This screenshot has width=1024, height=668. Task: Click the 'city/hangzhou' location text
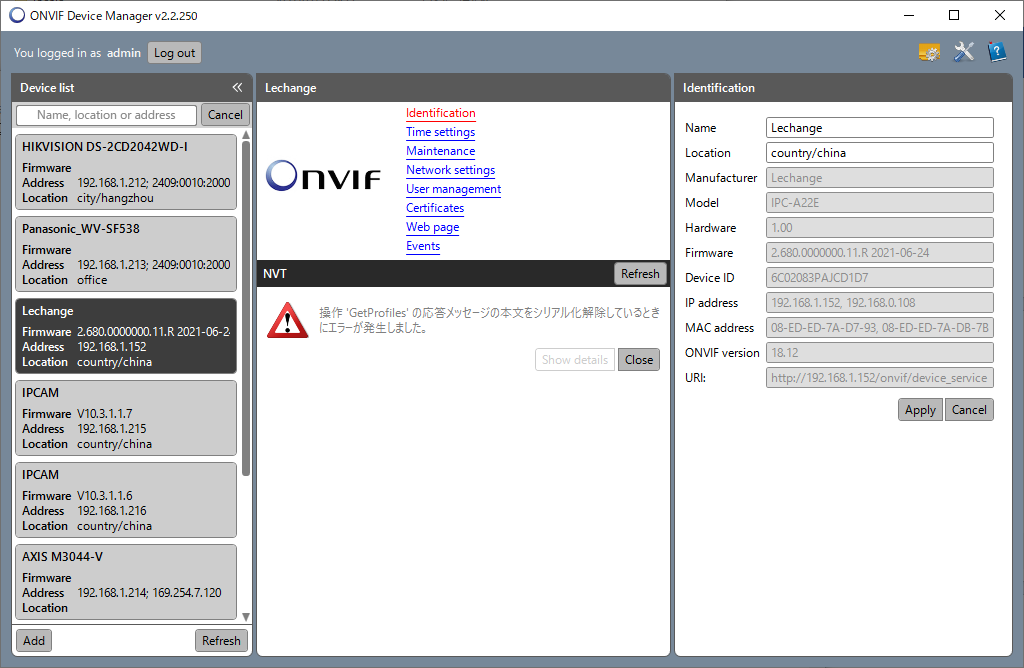[x=116, y=198]
